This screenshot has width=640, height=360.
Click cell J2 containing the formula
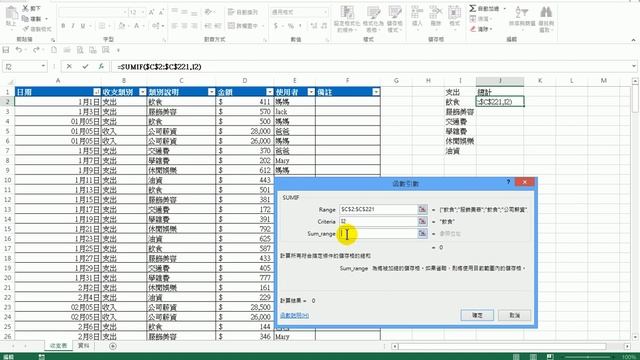[x=500, y=102]
